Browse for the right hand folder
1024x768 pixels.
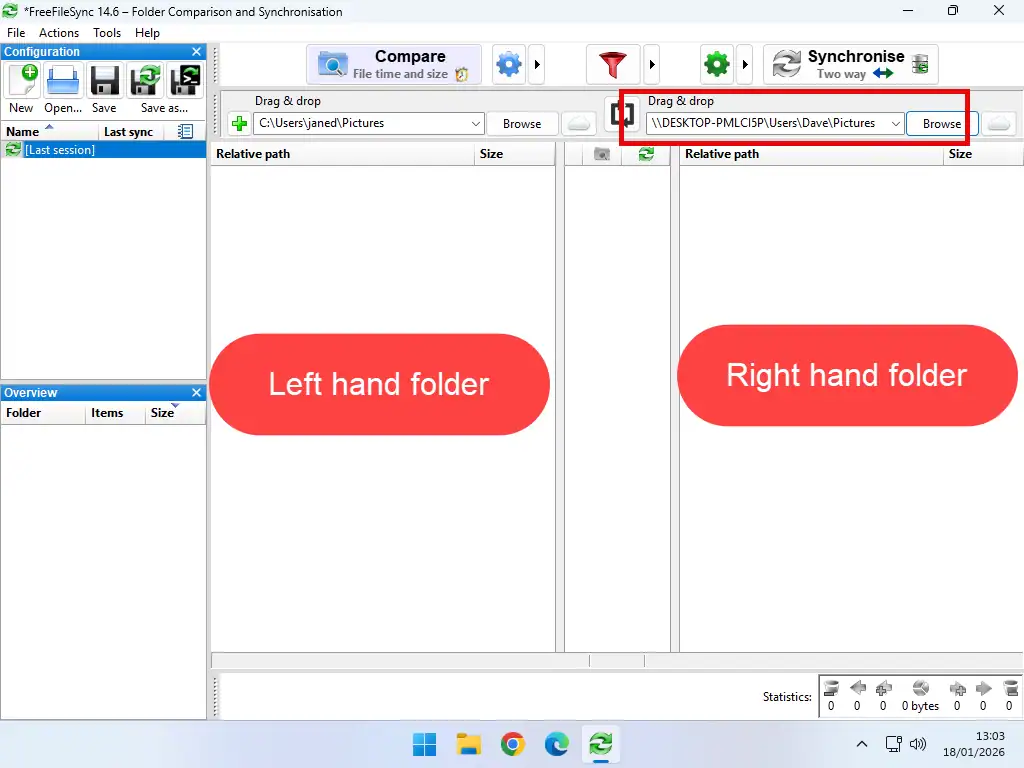point(940,123)
